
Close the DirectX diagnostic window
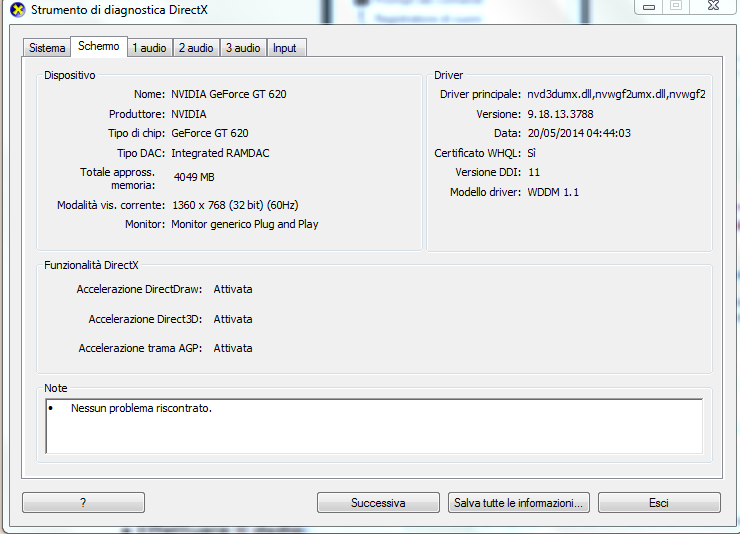714,6
